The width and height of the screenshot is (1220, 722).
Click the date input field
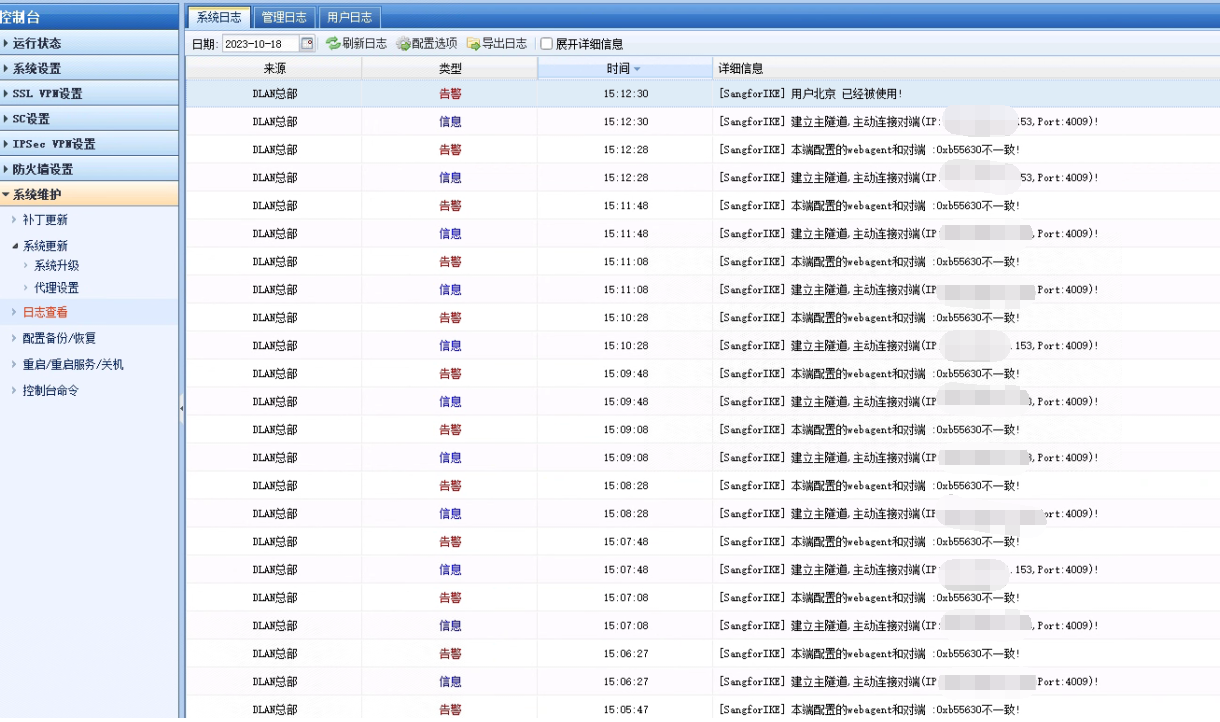(258, 44)
